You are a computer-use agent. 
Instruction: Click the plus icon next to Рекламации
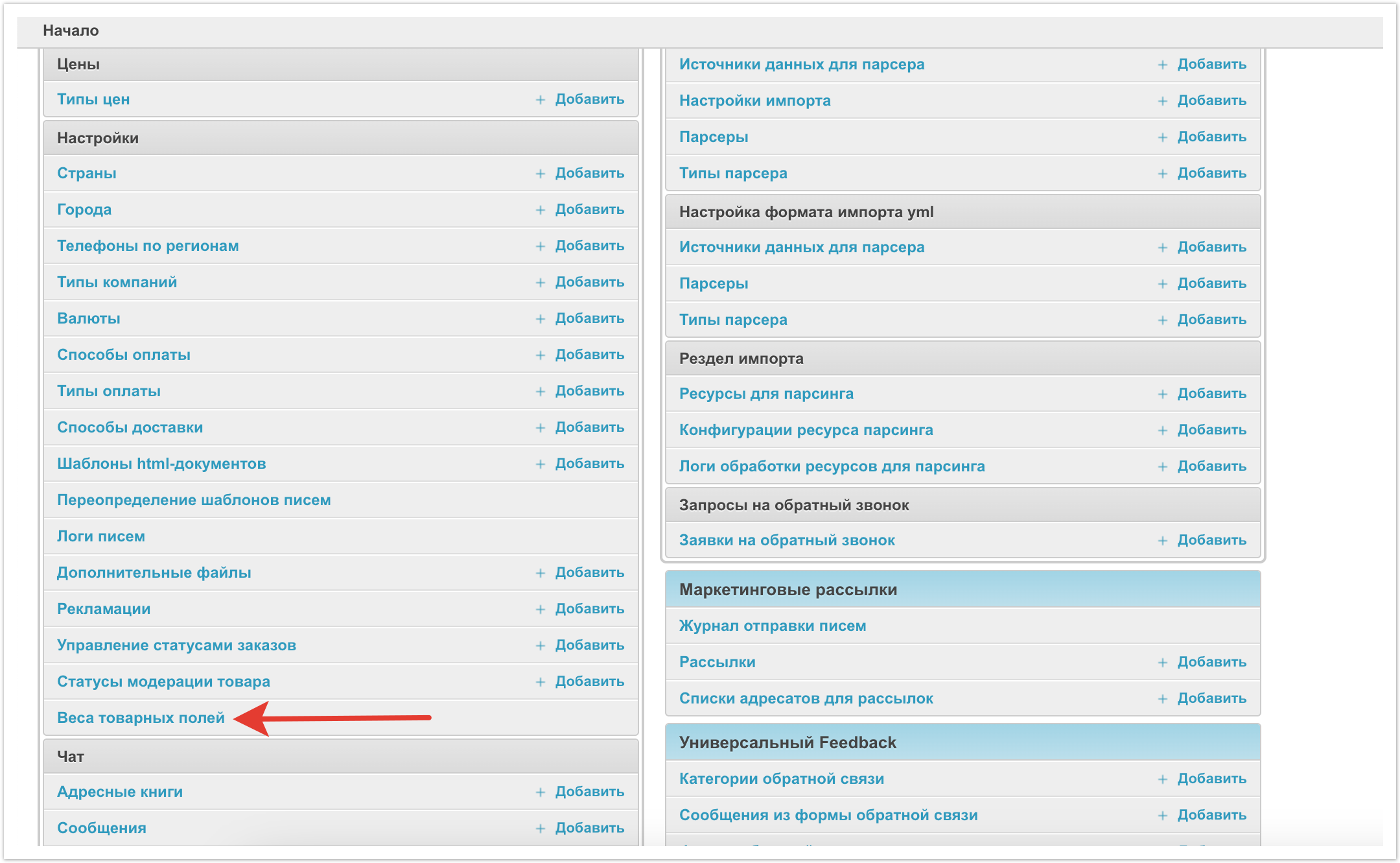tap(540, 609)
